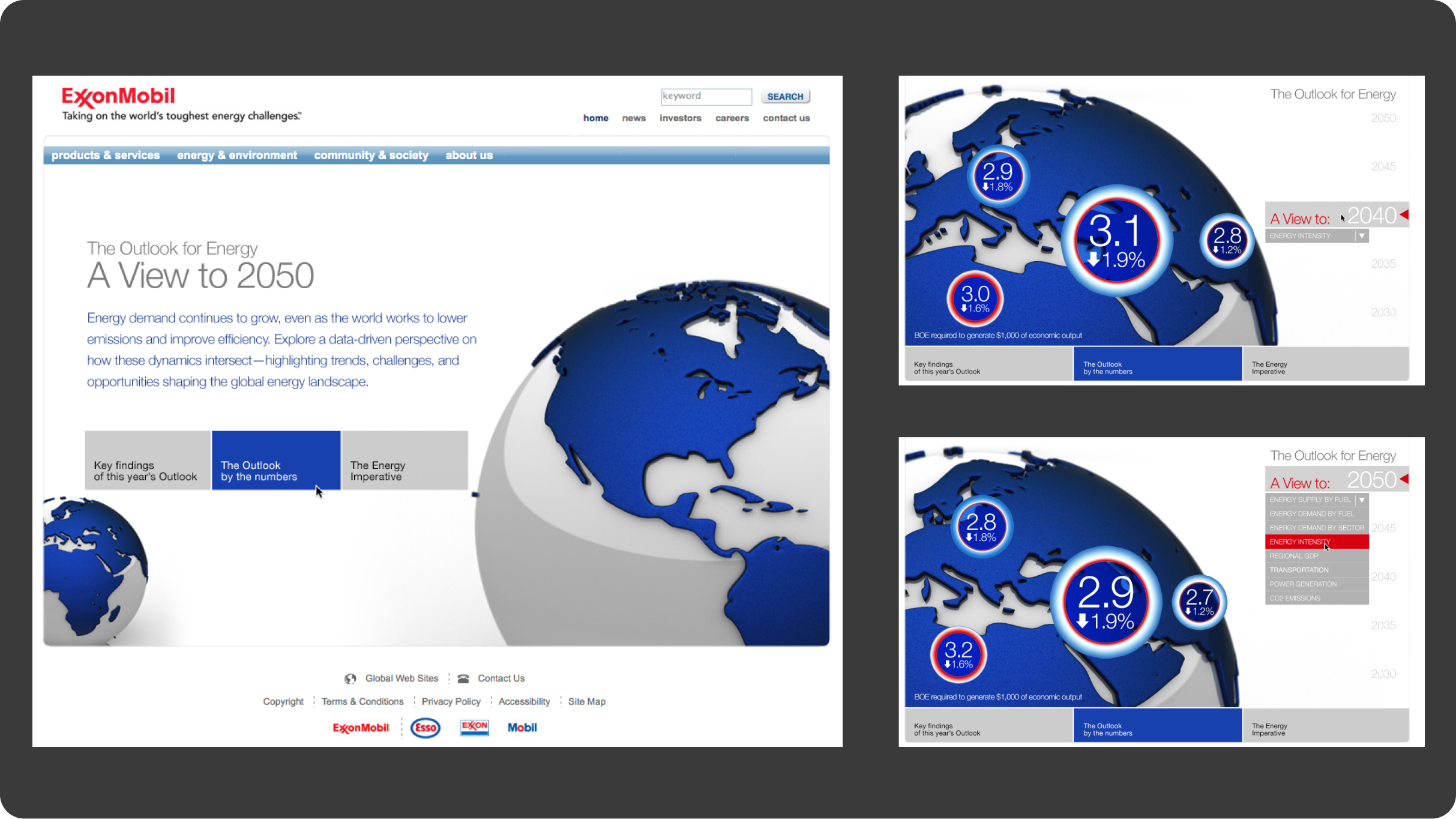Select year 2045 in top-right panel timeline

pyautogui.click(x=1383, y=167)
